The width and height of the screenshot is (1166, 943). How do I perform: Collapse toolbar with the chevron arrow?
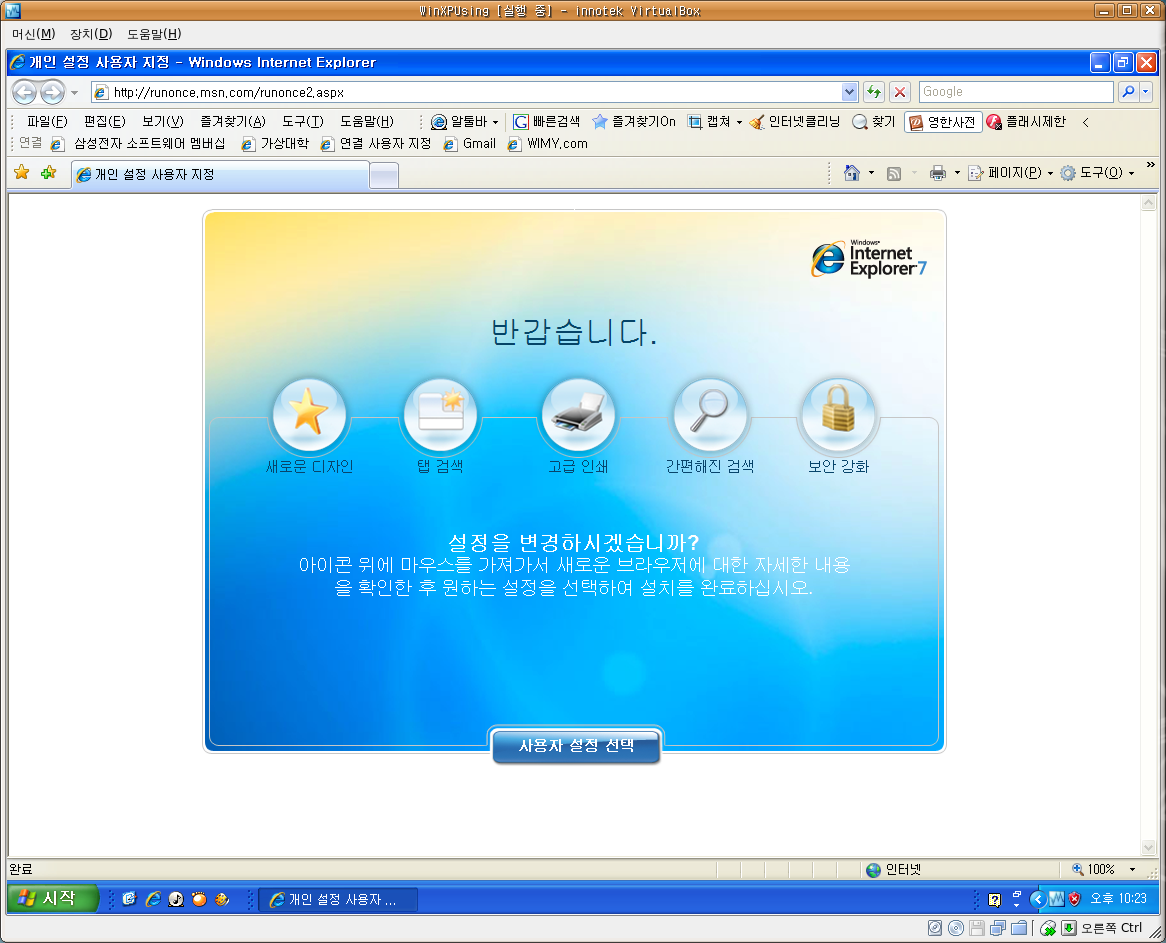tap(1086, 122)
